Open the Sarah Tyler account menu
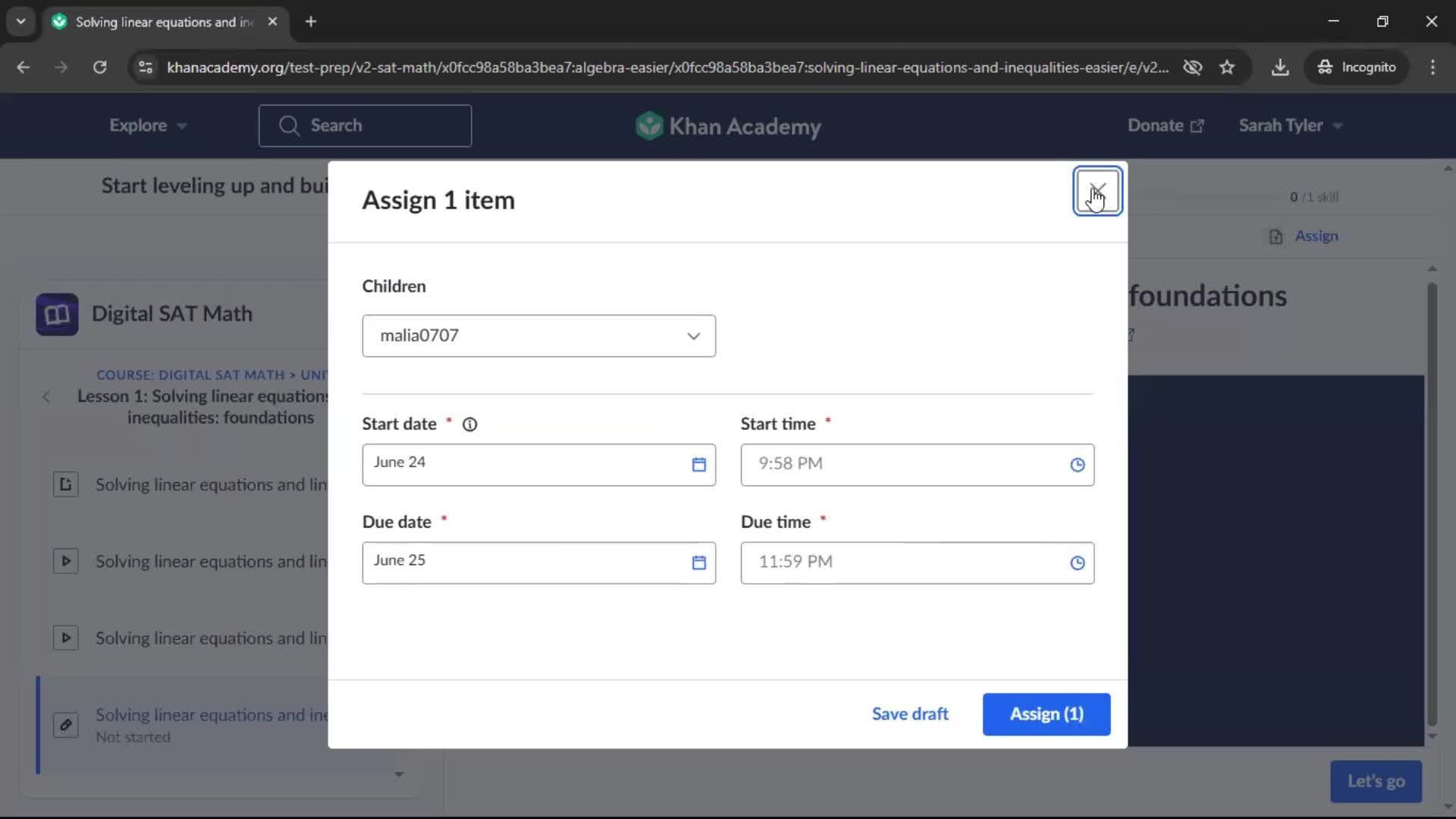Screen dimensions: 1456x819 pyautogui.click(x=1290, y=126)
